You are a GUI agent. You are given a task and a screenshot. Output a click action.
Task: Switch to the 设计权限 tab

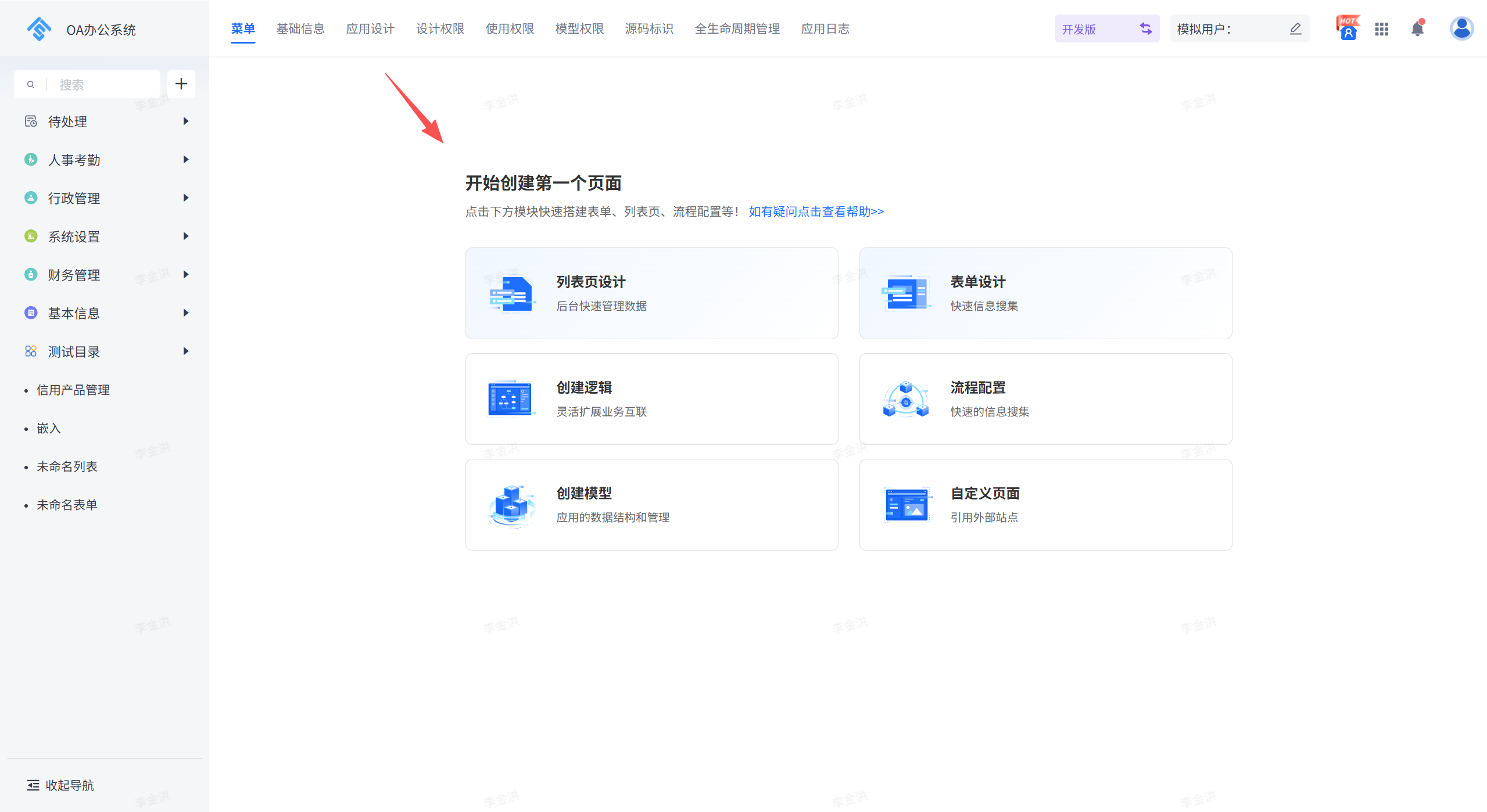click(440, 28)
